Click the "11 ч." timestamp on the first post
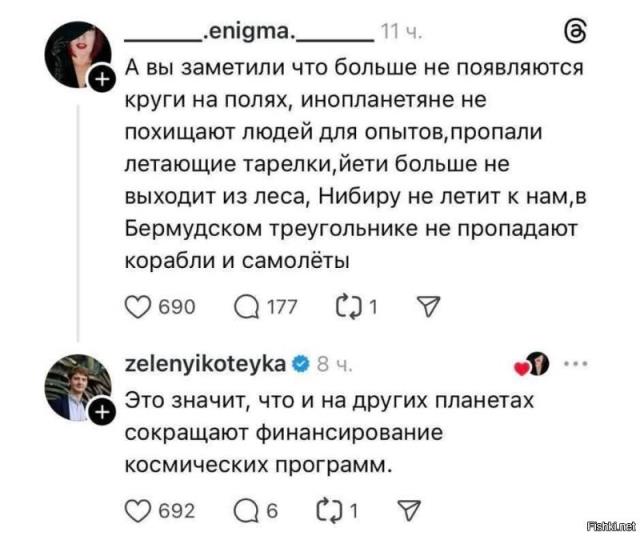Screen dimensions: 640x536 point(404,34)
